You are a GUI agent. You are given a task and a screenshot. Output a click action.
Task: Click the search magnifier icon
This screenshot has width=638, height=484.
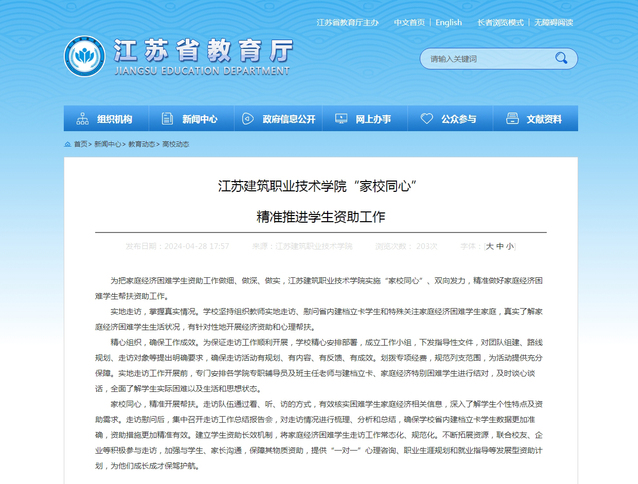(562, 59)
